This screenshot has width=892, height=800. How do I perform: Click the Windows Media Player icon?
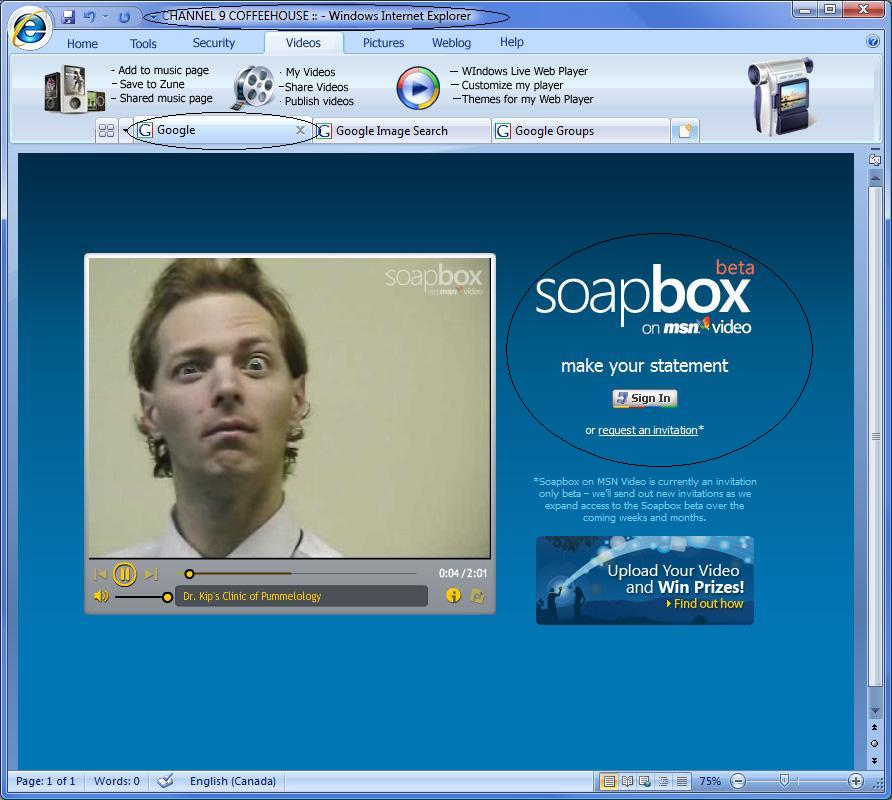point(418,88)
